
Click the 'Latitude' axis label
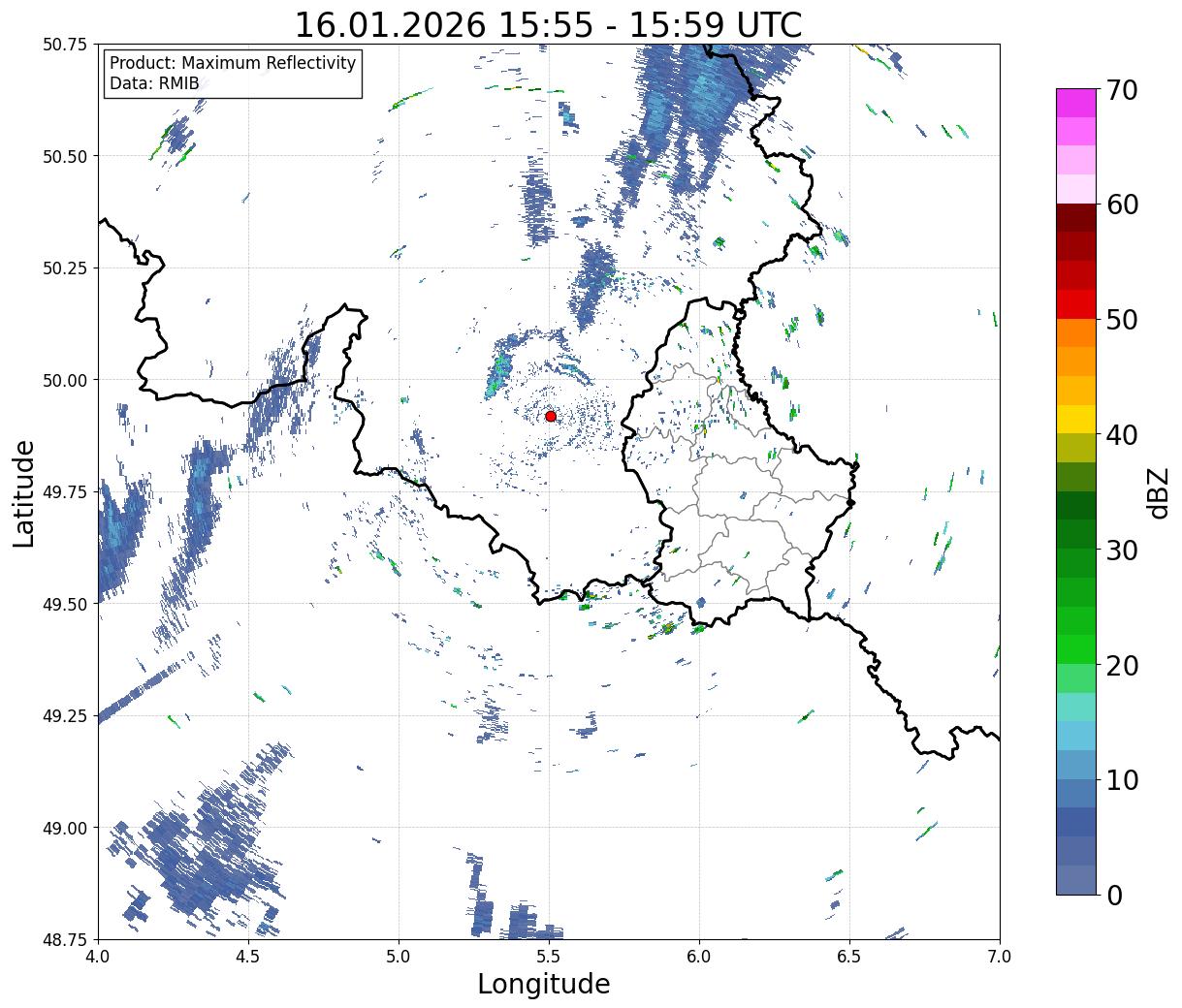click(24, 492)
